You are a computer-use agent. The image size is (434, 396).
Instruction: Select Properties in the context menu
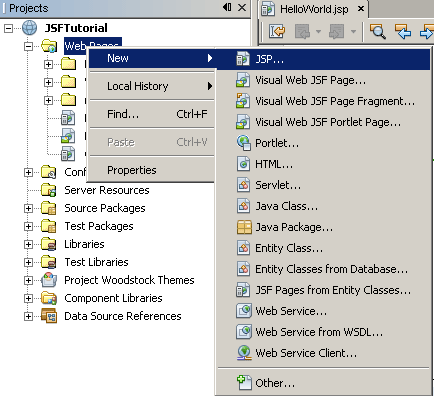pyautogui.click(x=152, y=170)
